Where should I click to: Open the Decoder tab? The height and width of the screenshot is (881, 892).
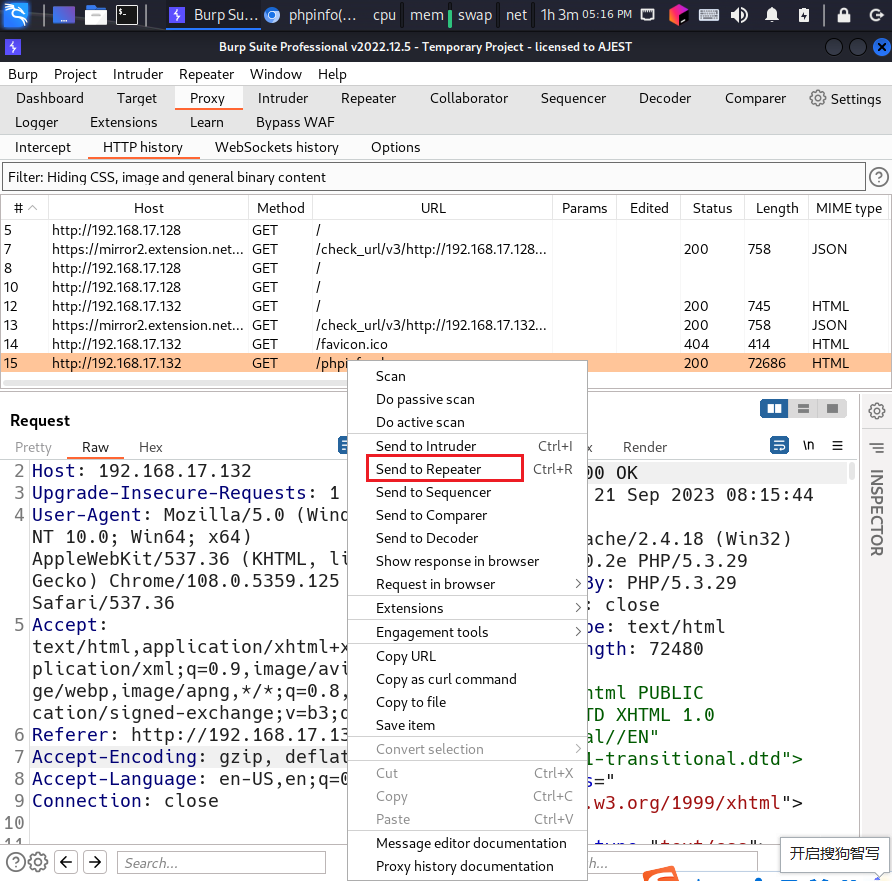pos(665,98)
